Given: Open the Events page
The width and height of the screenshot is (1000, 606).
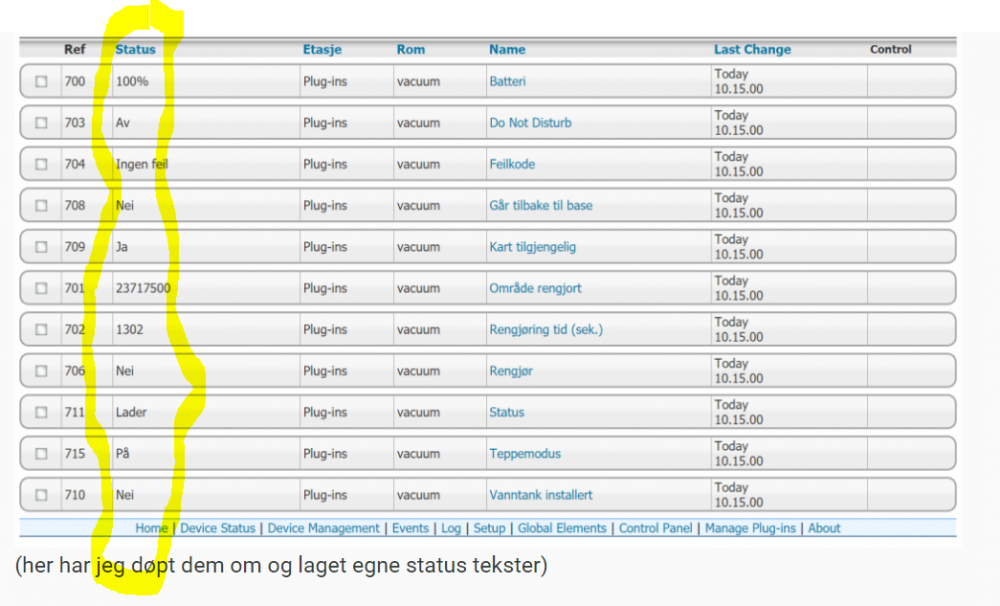Looking at the screenshot, I should click(x=410, y=528).
